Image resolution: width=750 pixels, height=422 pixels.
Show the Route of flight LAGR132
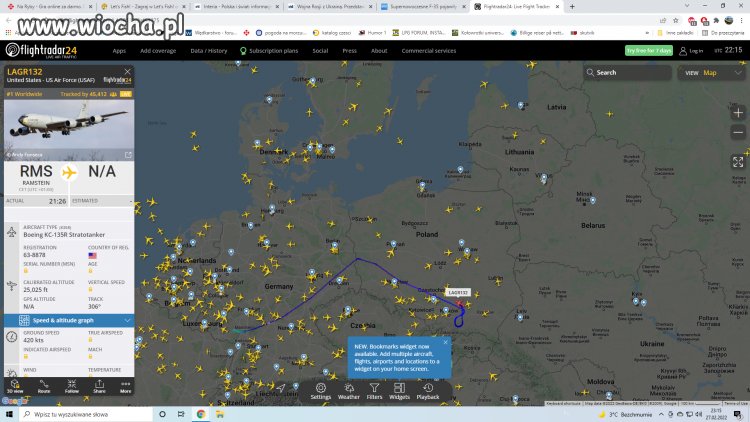[x=44, y=386]
